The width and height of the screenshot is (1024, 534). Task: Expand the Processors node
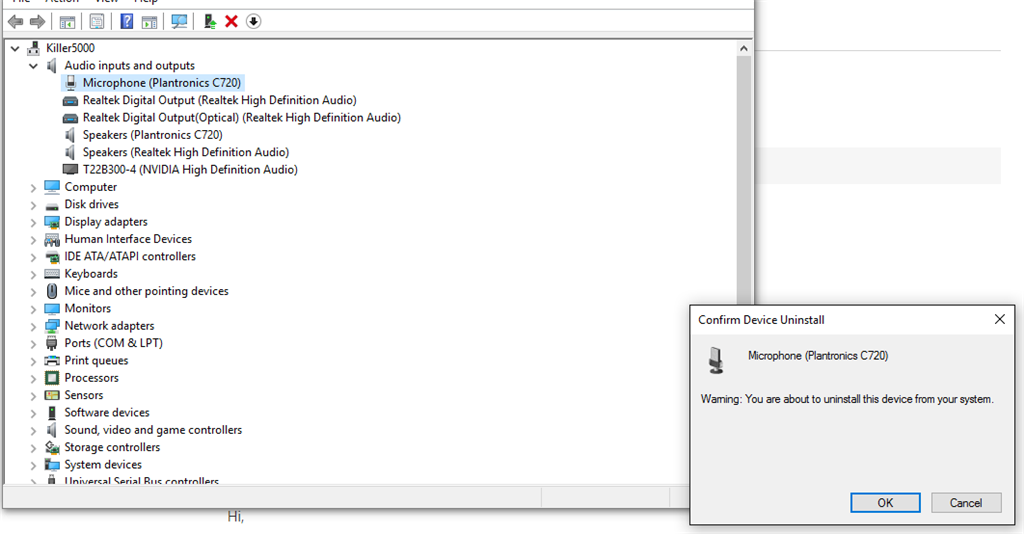pos(33,379)
